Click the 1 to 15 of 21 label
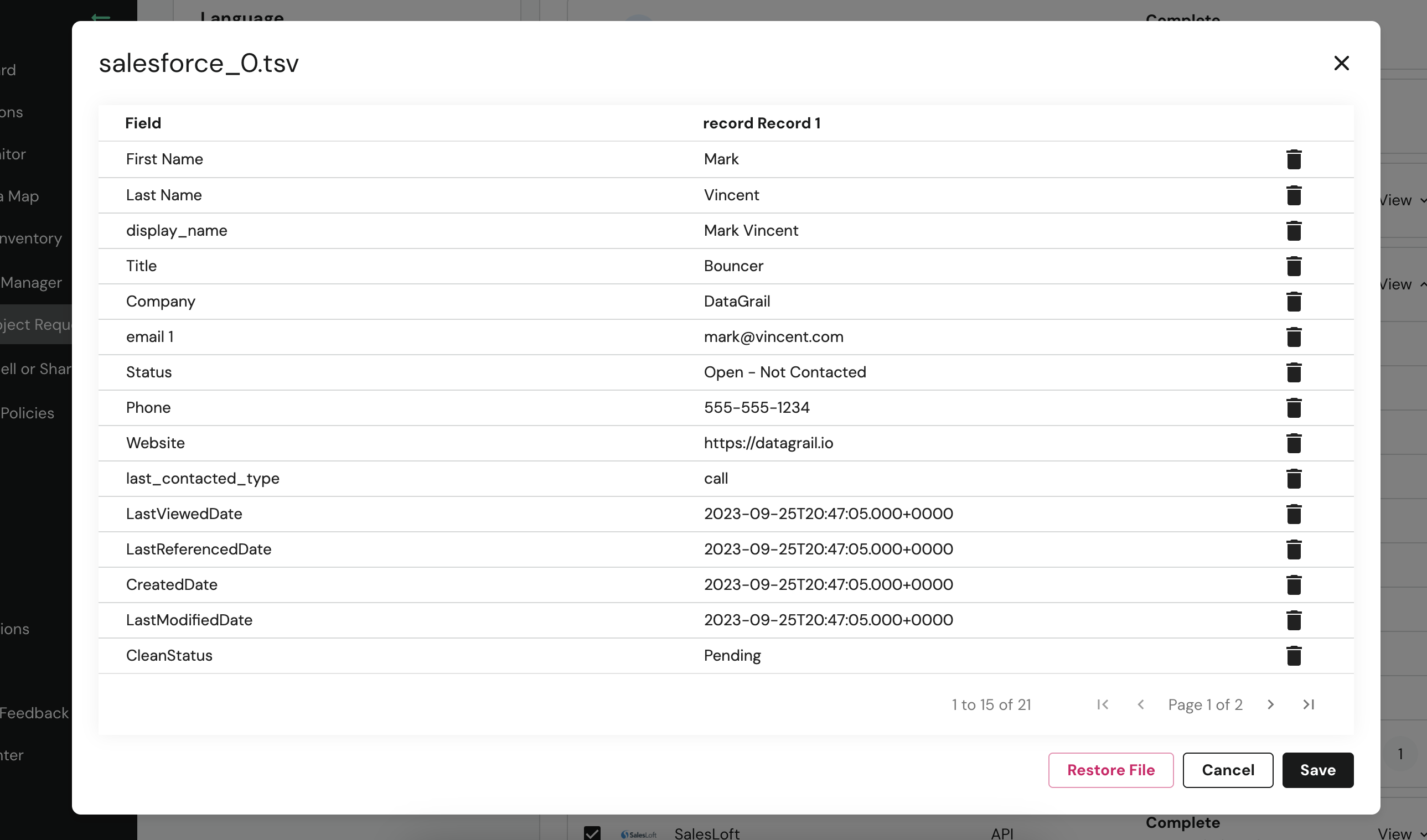1427x840 pixels. click(991, 705)
